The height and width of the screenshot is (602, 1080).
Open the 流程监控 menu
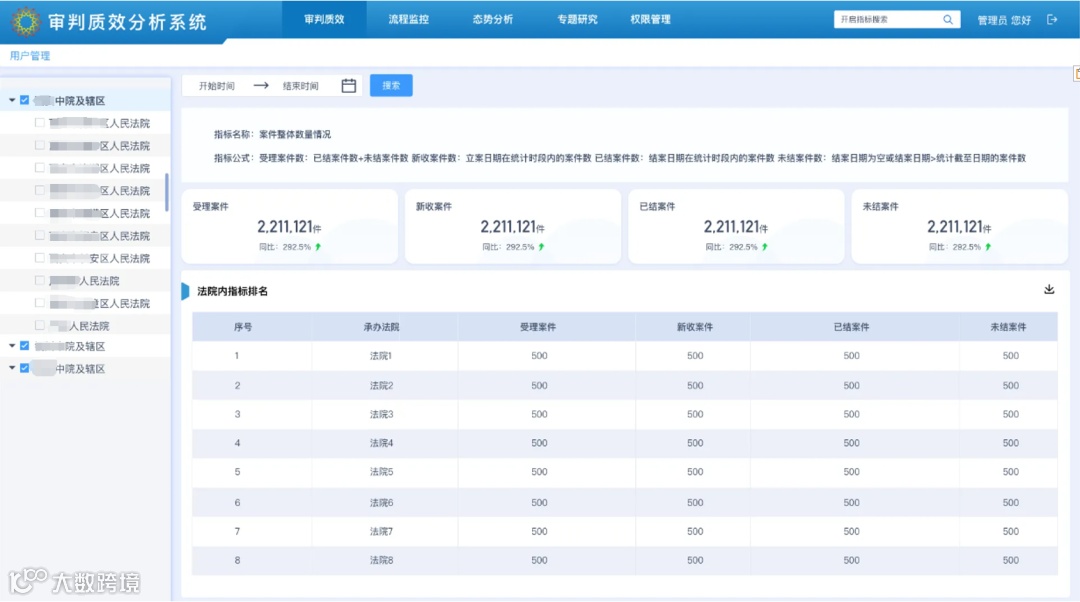coord(408,19)
